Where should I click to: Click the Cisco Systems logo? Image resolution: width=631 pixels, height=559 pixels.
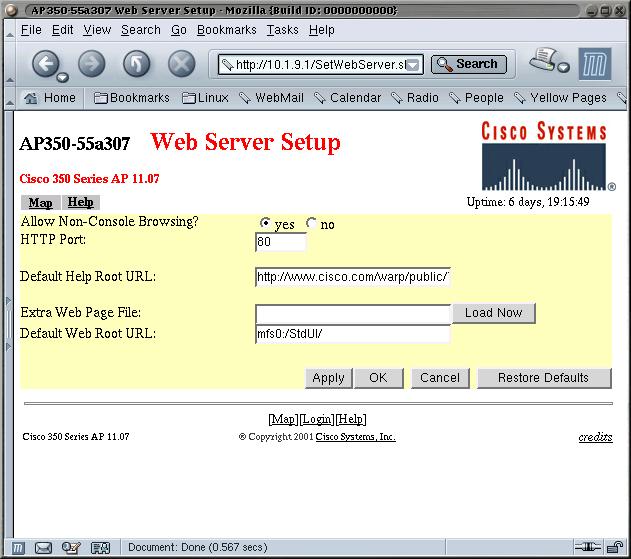(x=548, y=156)
